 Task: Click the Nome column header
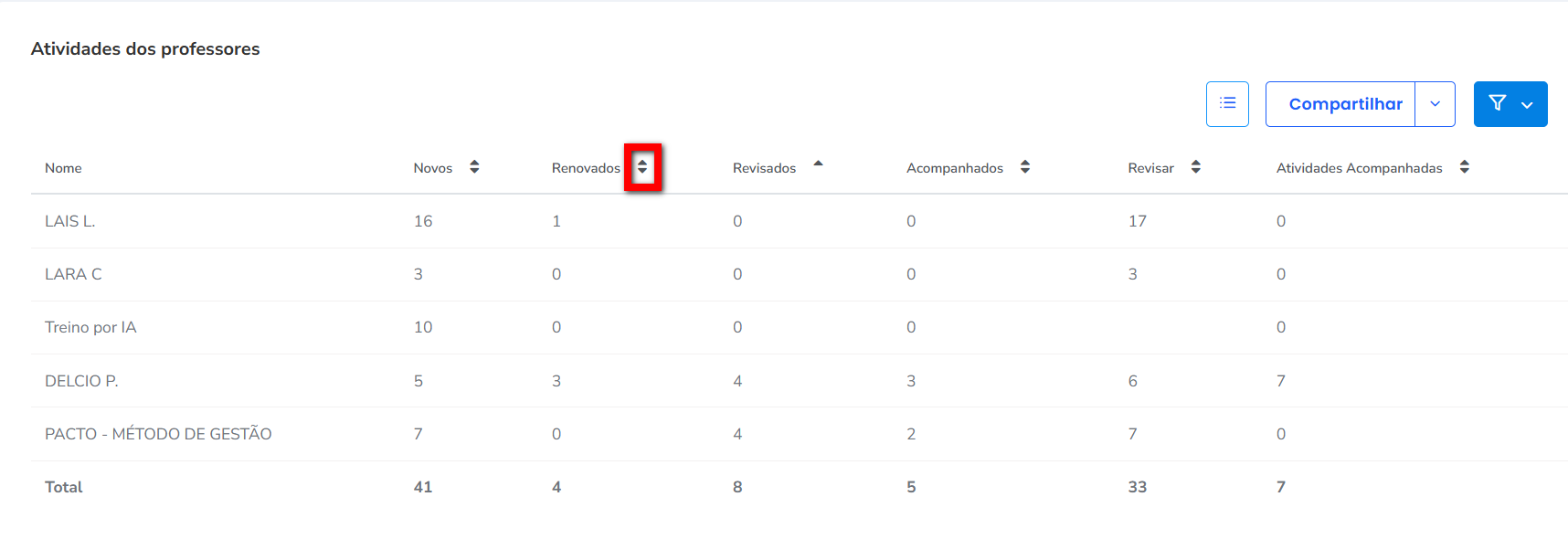coord(63,168)
